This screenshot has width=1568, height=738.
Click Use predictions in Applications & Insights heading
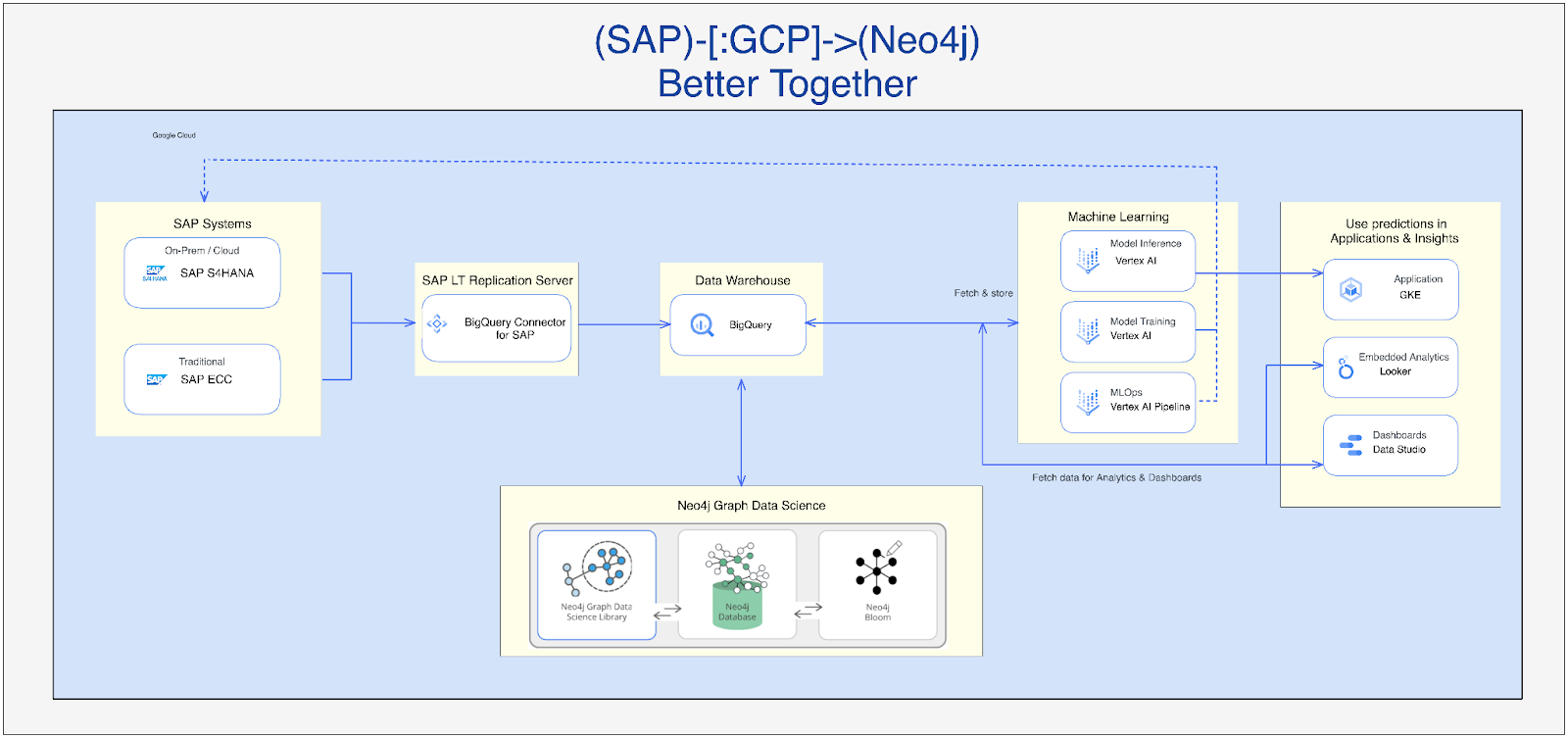tap(1395, 231)
